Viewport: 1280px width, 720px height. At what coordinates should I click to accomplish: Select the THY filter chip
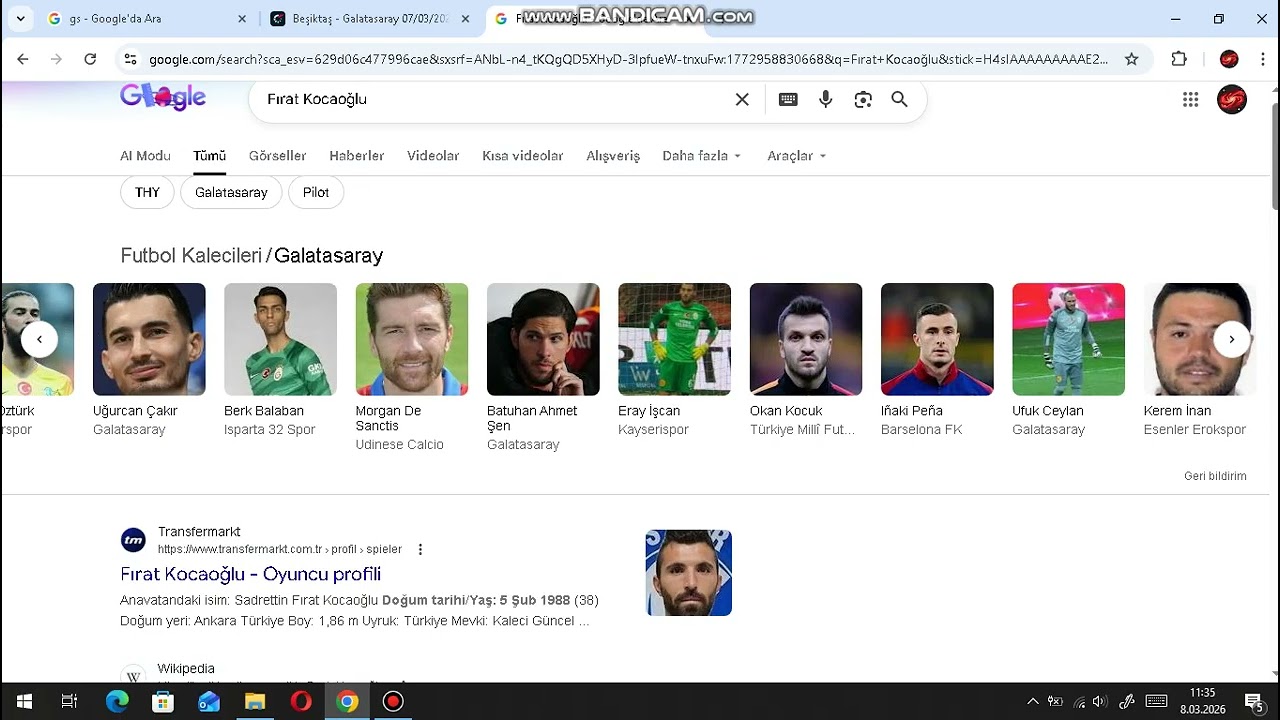(147, 192)
